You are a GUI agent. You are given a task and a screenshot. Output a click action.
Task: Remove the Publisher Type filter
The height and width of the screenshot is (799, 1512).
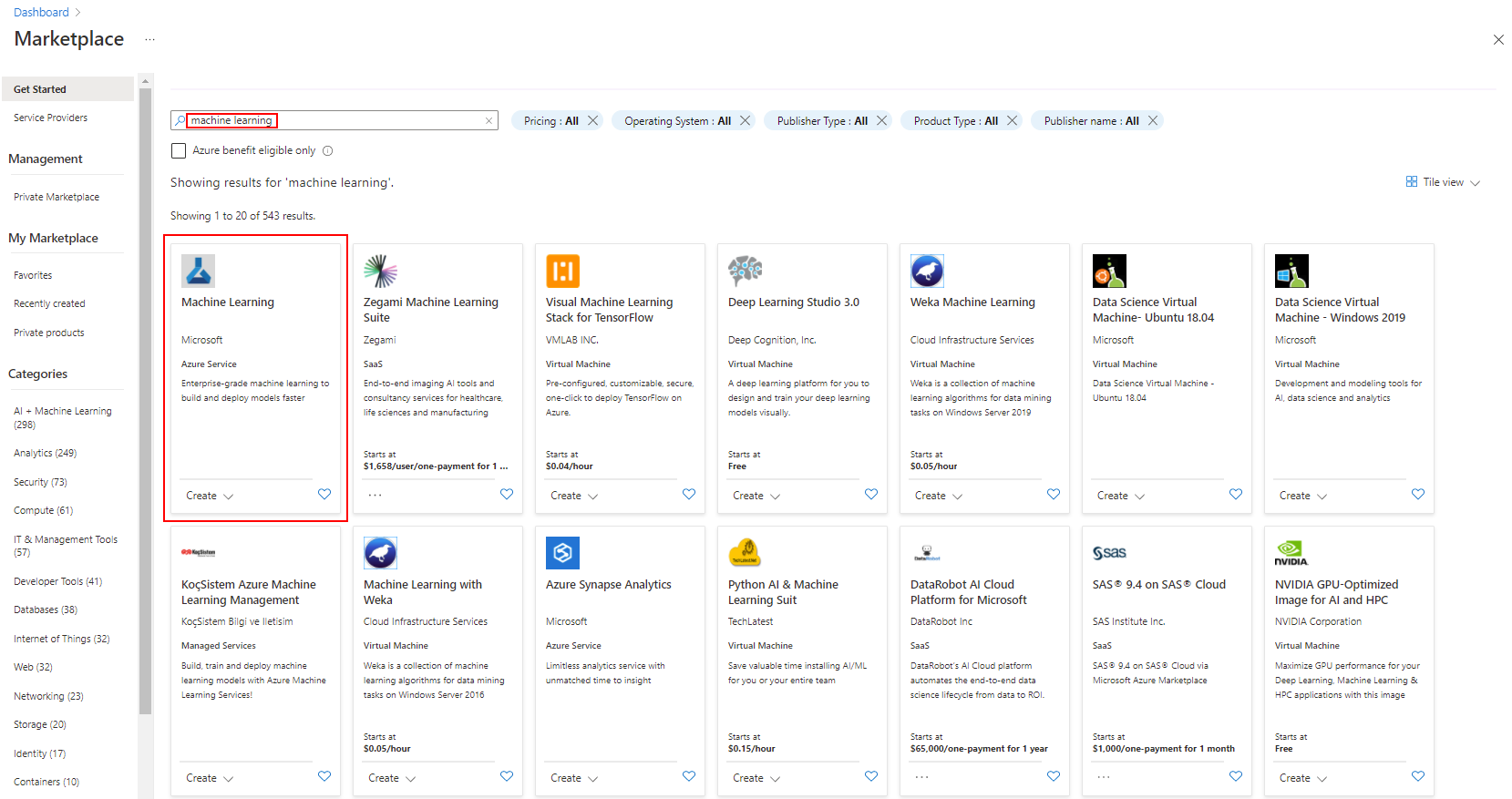(x=882, y=120)
